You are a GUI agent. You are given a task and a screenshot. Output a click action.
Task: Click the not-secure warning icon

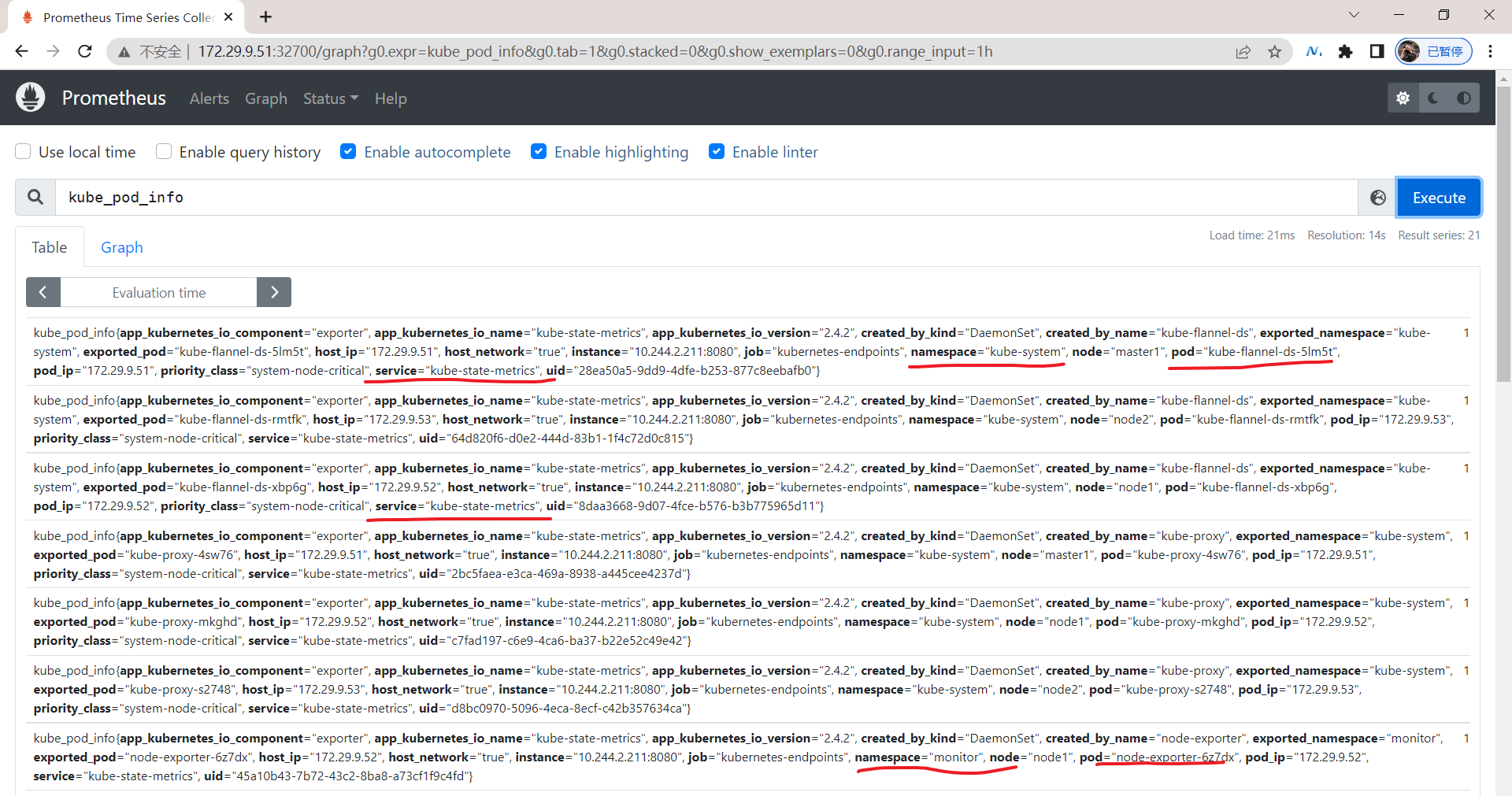click(x=124, y=52)
